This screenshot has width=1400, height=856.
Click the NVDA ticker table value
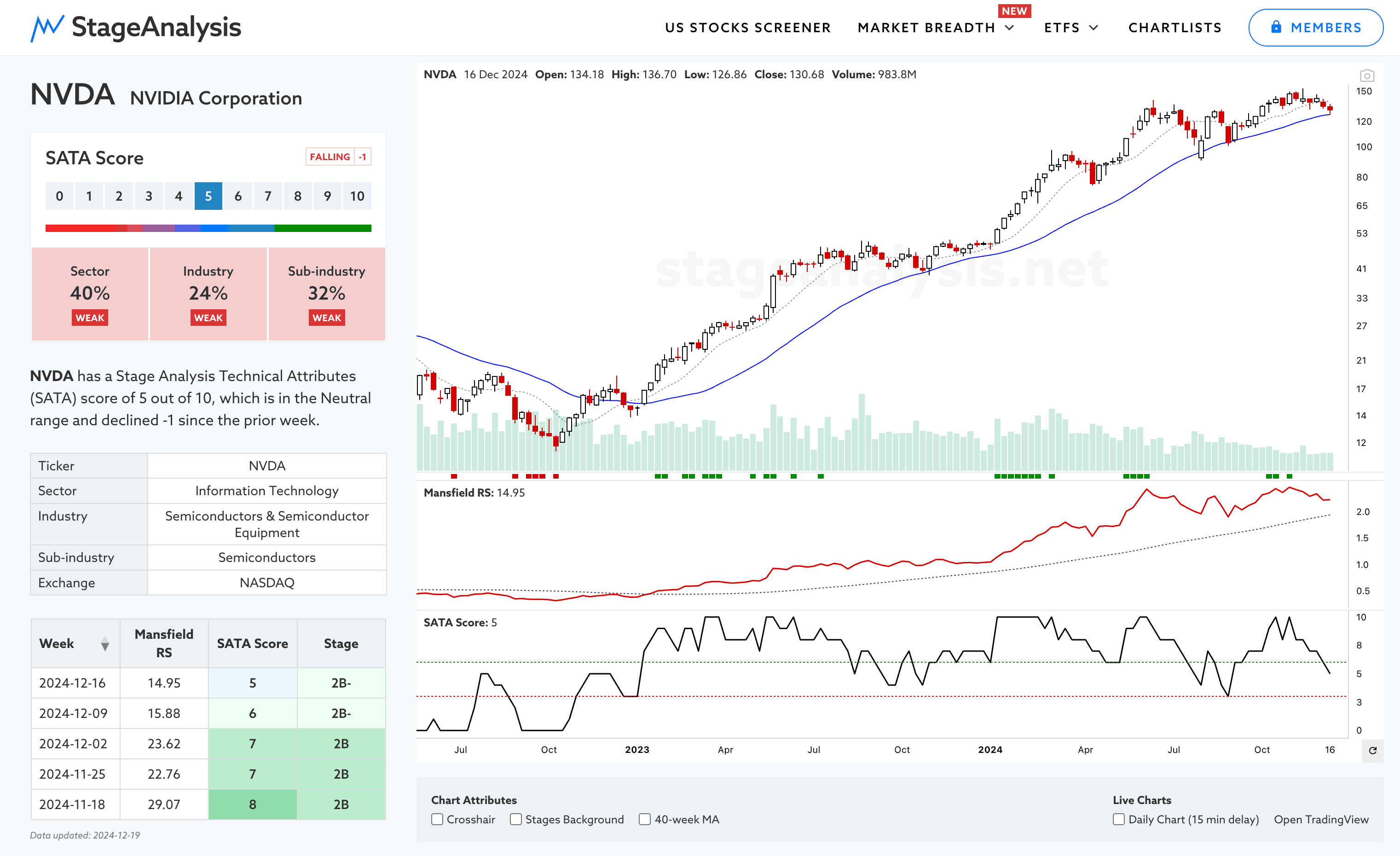(266, 466)
